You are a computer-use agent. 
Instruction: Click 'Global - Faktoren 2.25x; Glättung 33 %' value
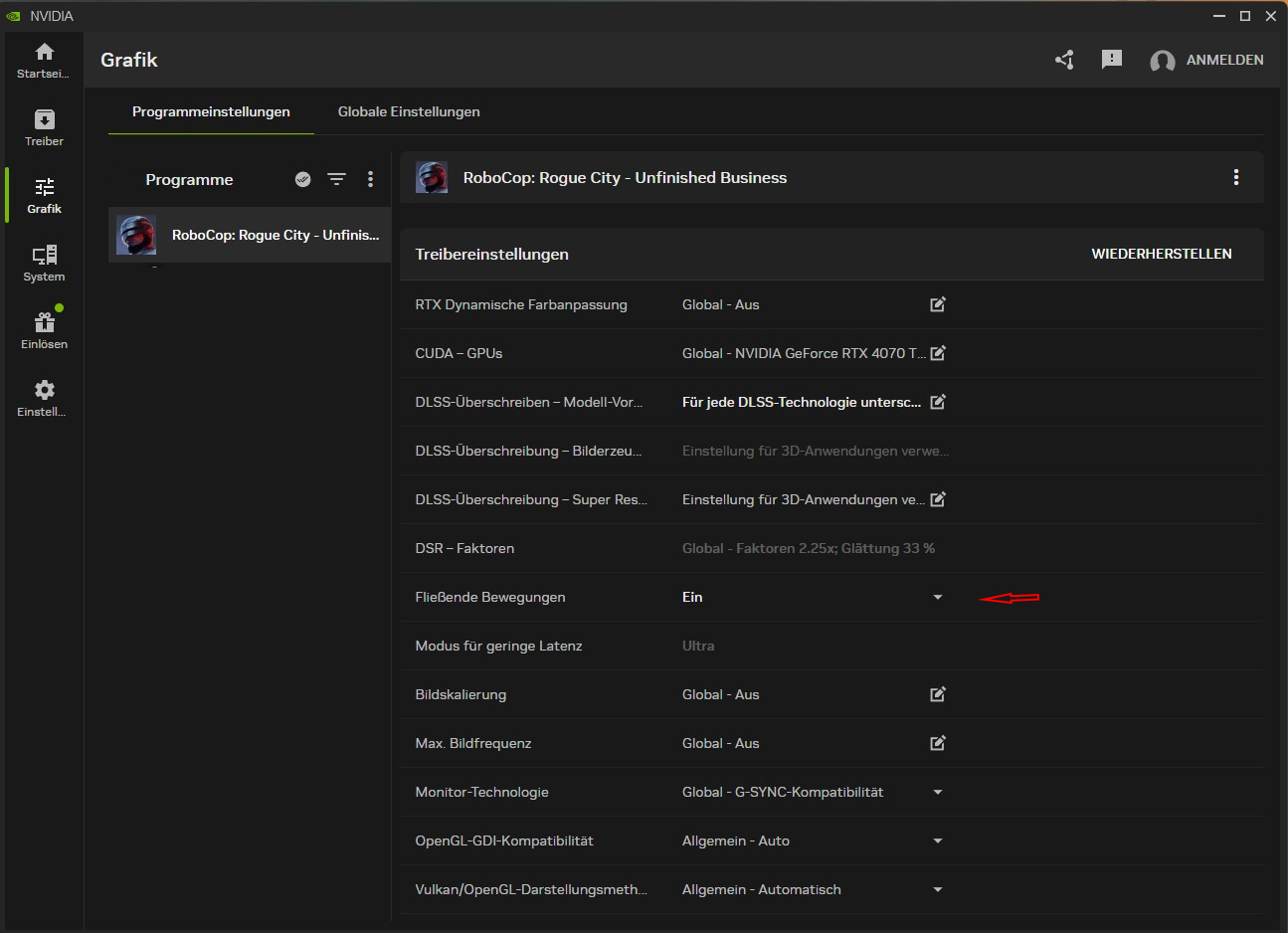point(809,548)
